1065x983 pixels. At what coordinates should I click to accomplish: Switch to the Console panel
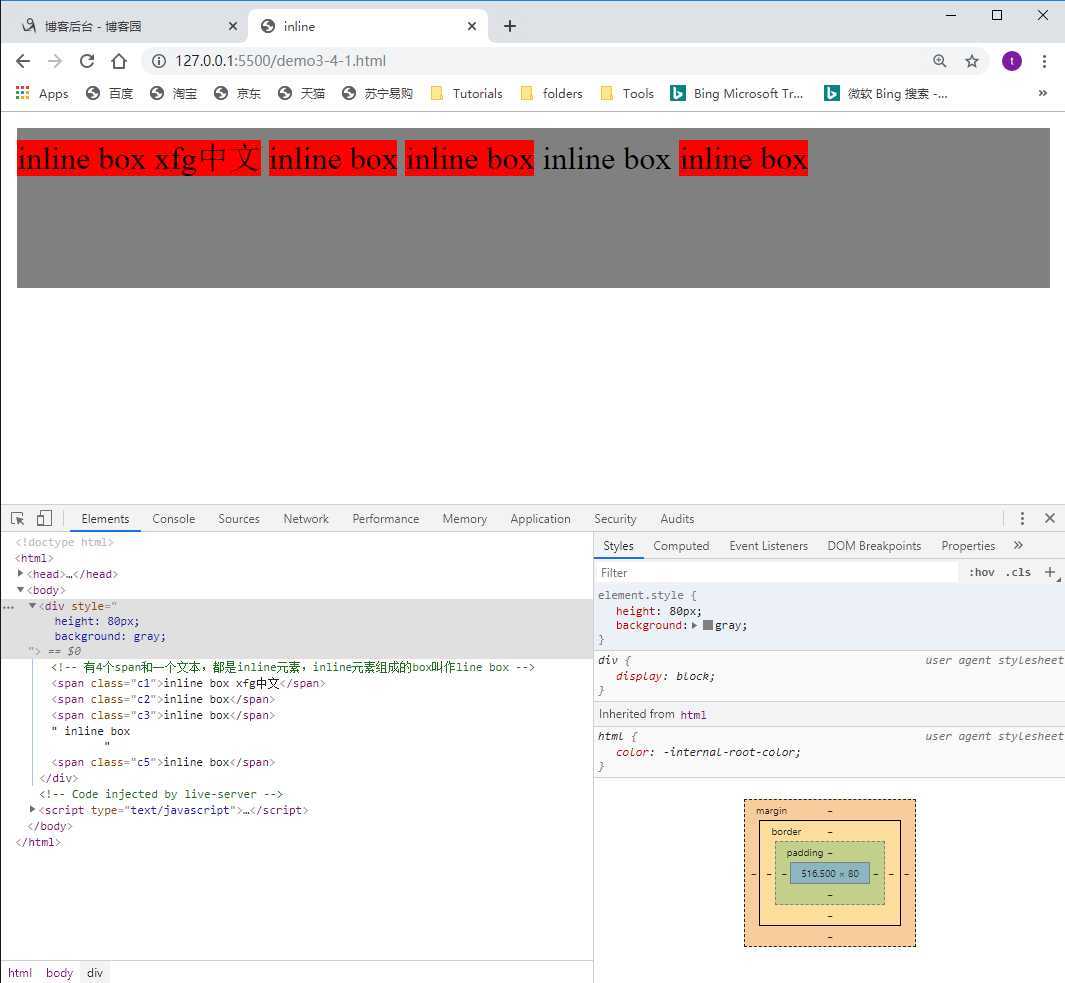point(174,519)
